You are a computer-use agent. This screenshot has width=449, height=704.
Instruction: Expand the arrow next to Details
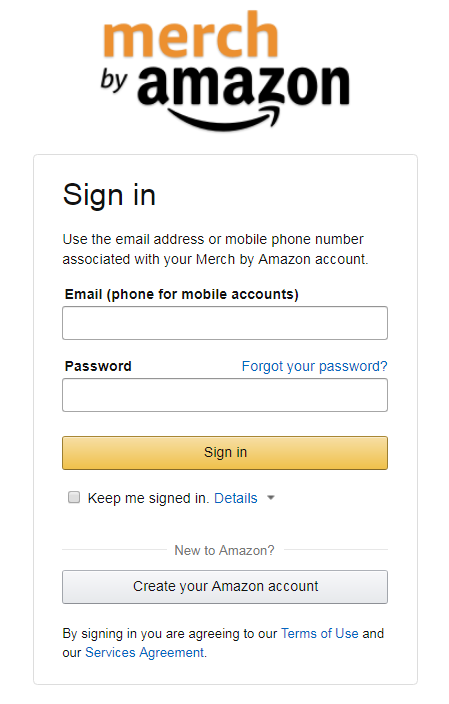click(271, 497)
